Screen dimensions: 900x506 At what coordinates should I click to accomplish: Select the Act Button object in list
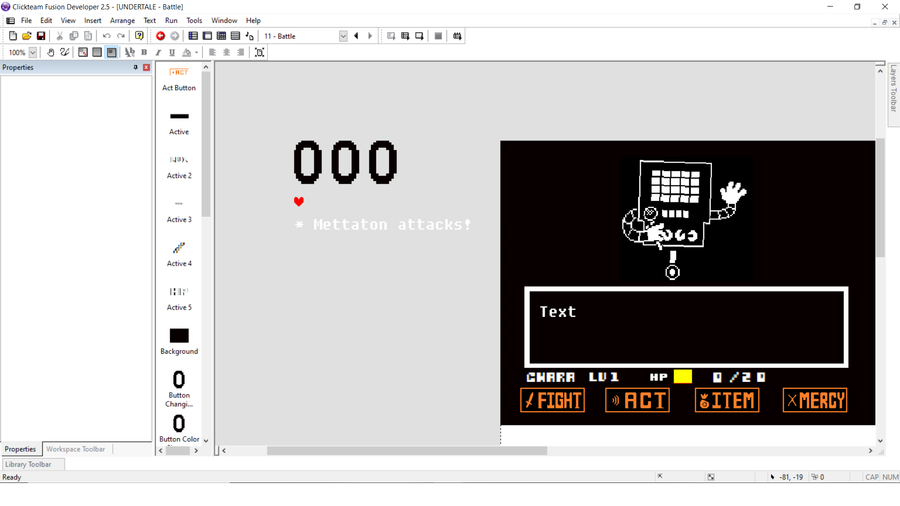(x=179, y=80)
